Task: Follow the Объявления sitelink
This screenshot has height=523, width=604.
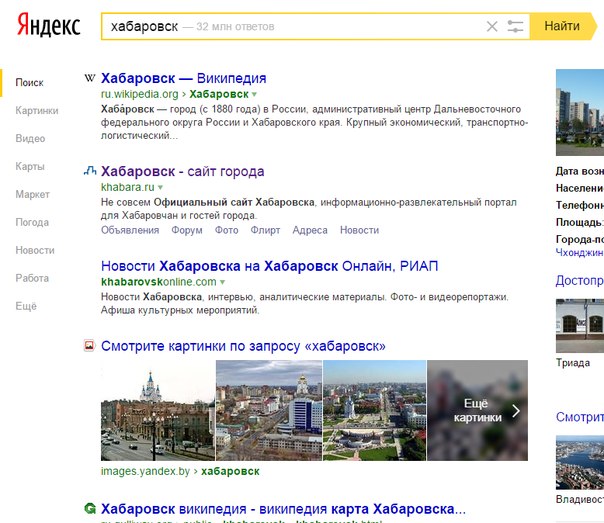Action: point(130,230)
